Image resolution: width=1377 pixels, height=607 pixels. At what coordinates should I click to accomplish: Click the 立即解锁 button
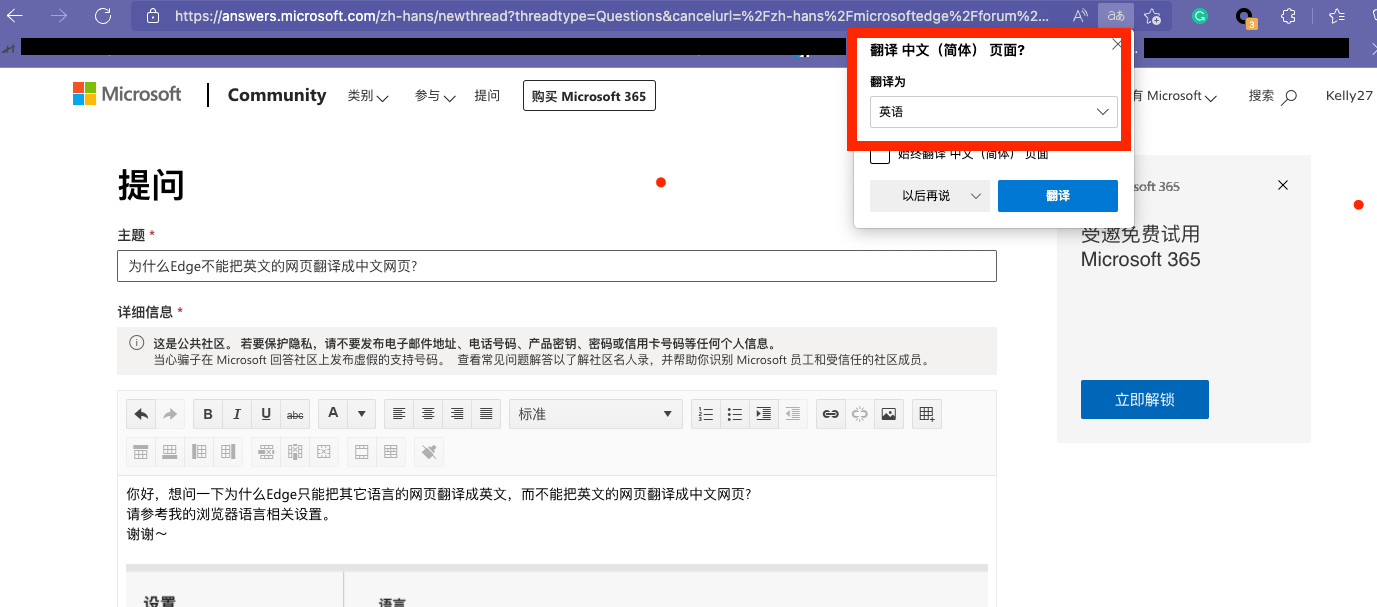point(1144,398)
